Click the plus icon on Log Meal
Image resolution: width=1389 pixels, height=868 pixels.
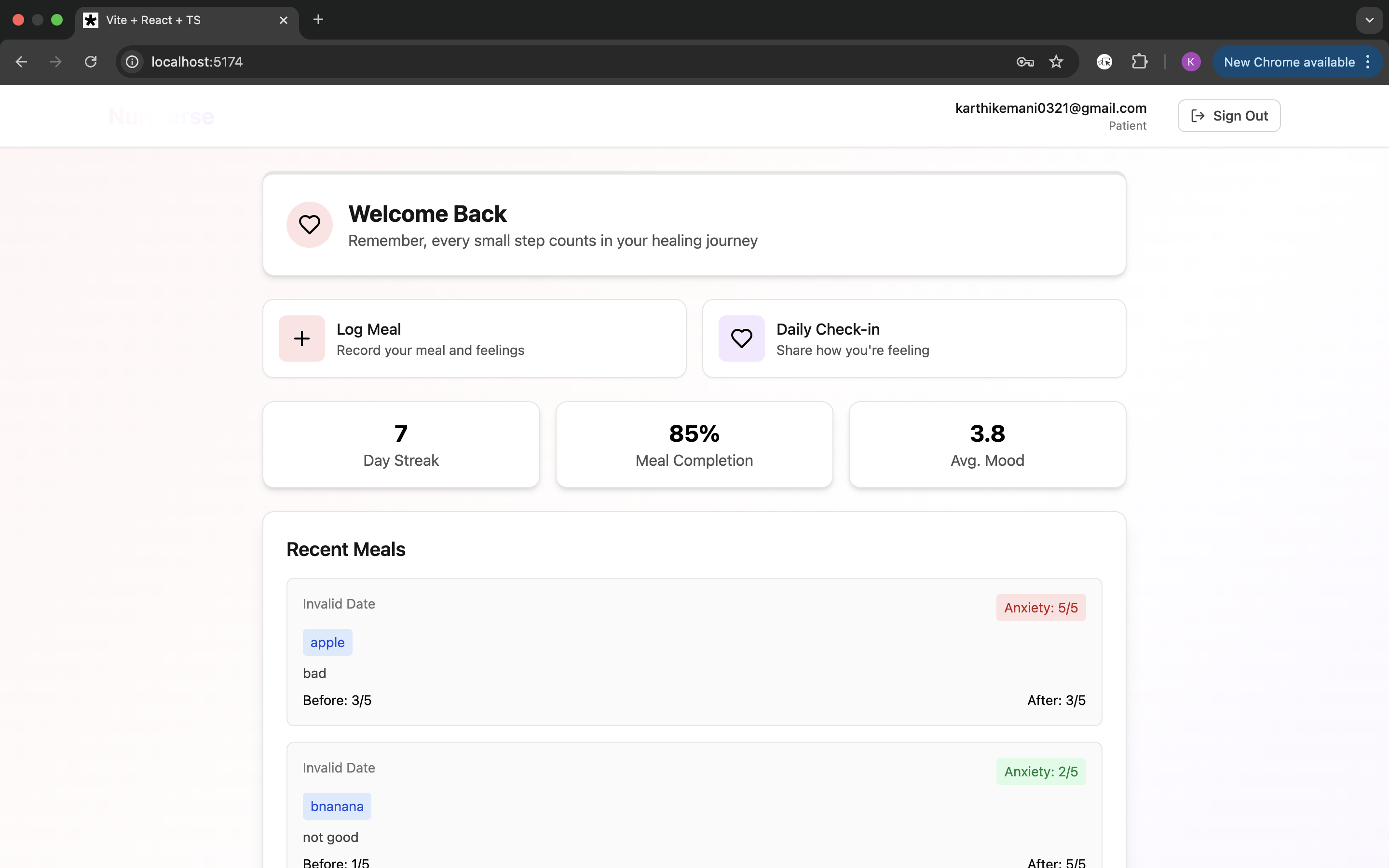tap(302, 338)
